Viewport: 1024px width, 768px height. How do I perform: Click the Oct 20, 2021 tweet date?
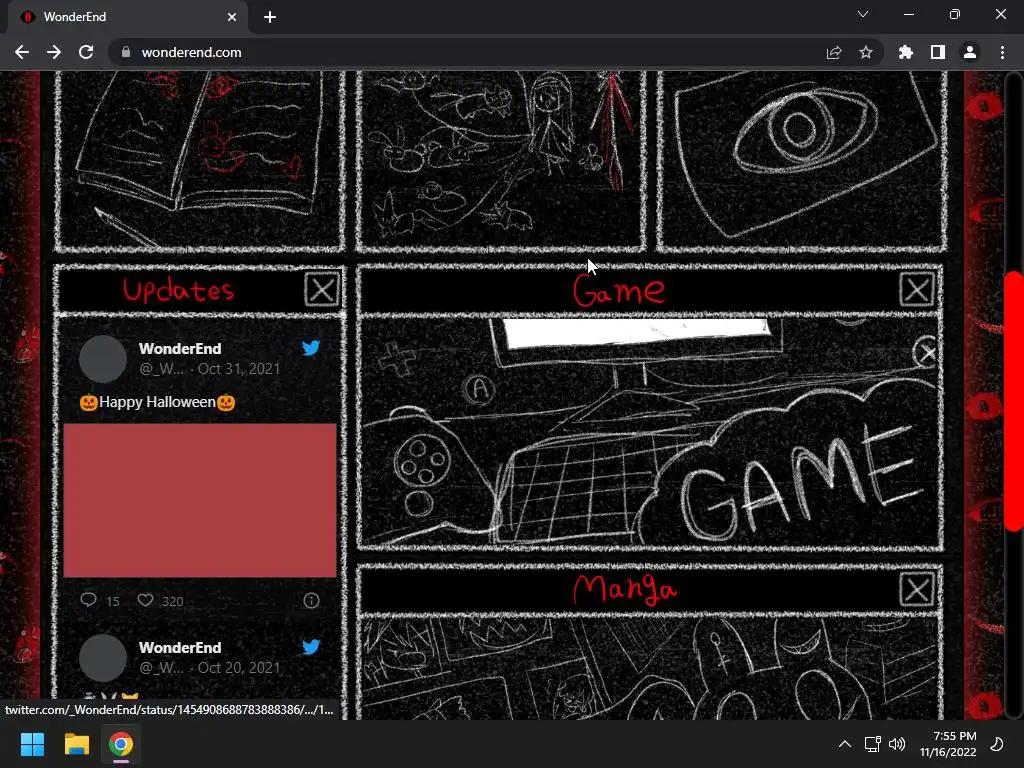(238, 668)
